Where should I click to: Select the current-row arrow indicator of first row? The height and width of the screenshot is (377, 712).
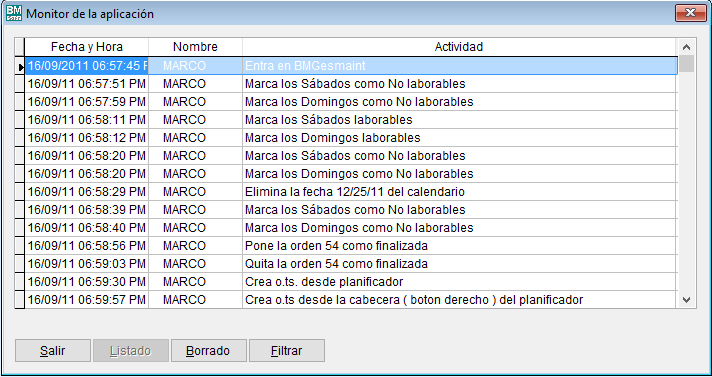[20, 66]
